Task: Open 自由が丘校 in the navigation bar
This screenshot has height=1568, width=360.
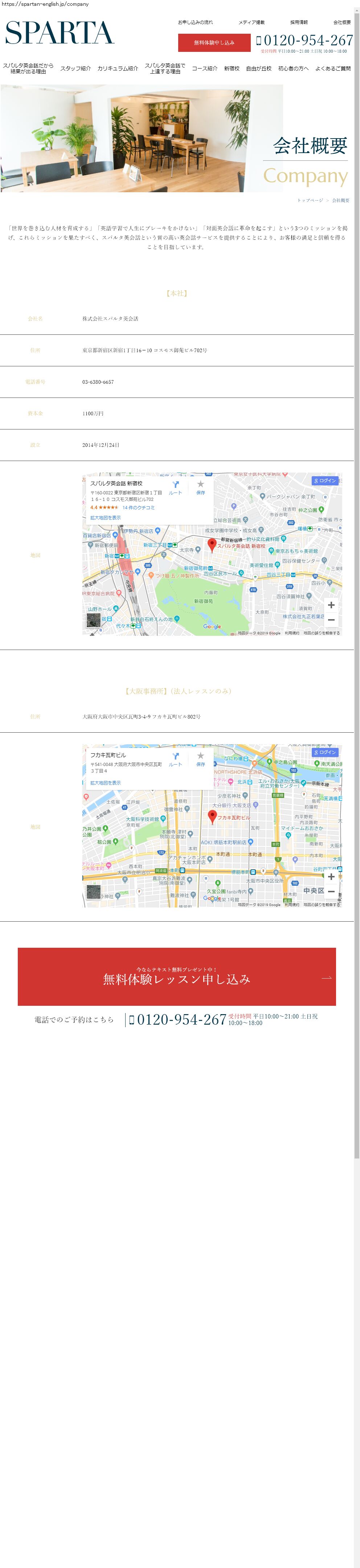Action: [259, 69]
